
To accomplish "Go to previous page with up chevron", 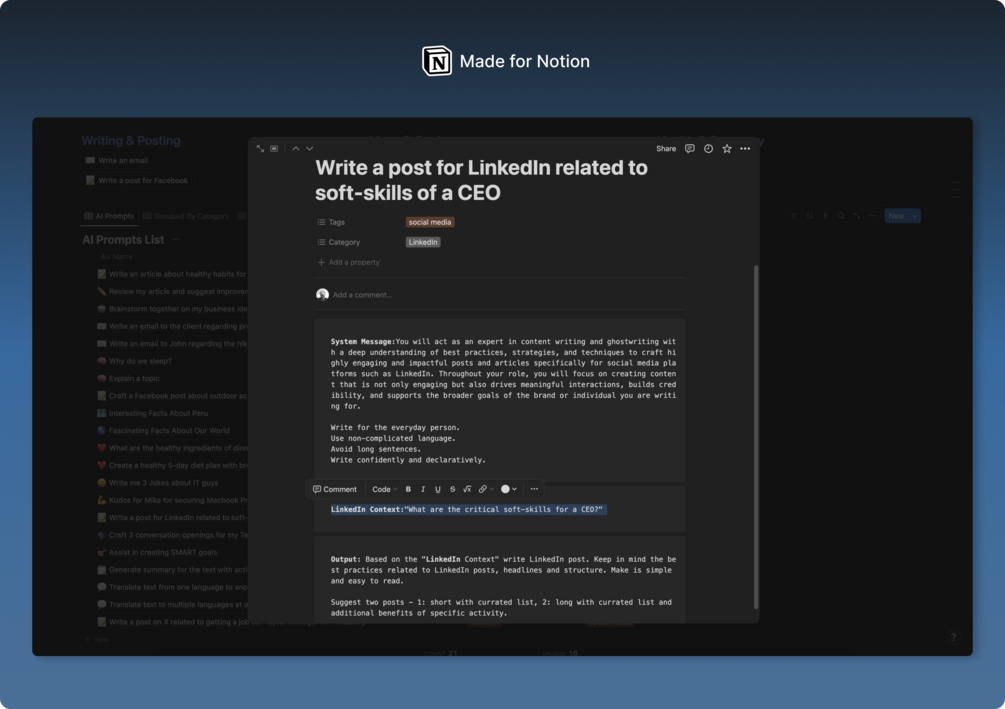I will point(295,149).
